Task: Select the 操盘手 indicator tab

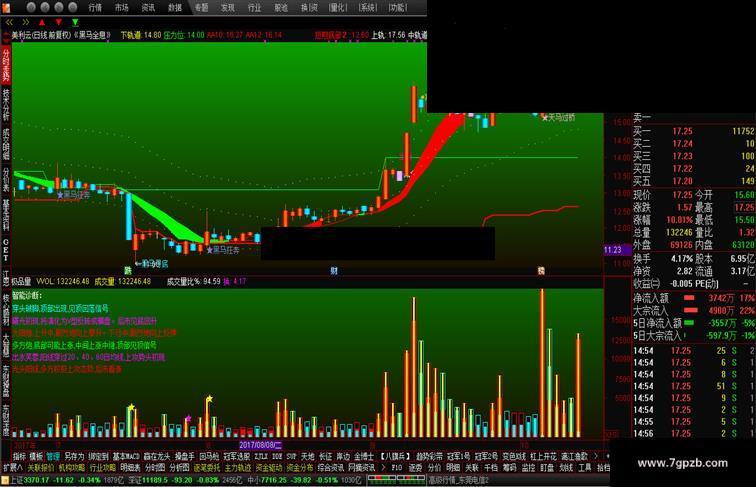Action: click(x=185, y=456)
